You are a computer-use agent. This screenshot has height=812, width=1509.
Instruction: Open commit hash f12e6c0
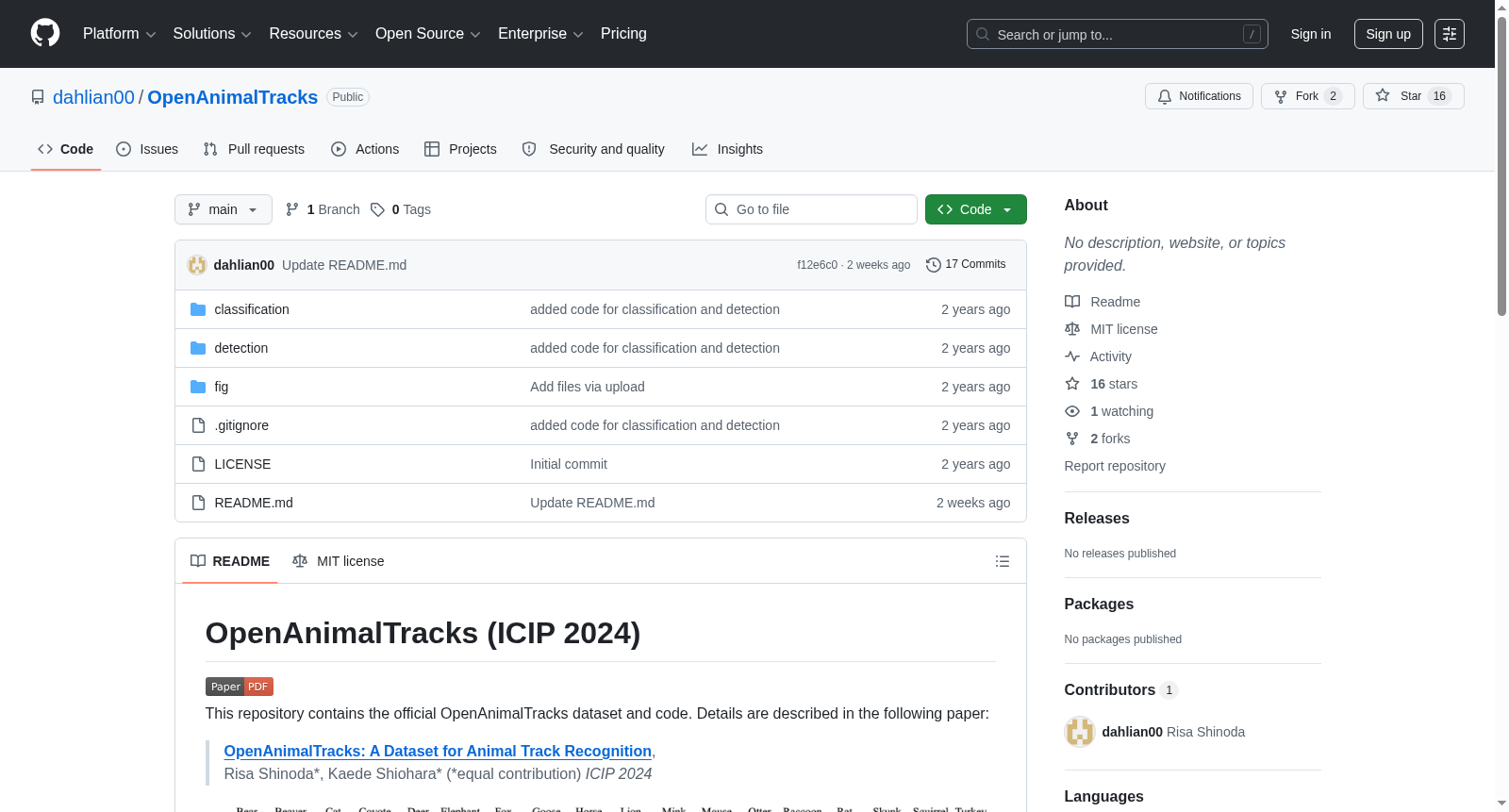coord(817,265)
